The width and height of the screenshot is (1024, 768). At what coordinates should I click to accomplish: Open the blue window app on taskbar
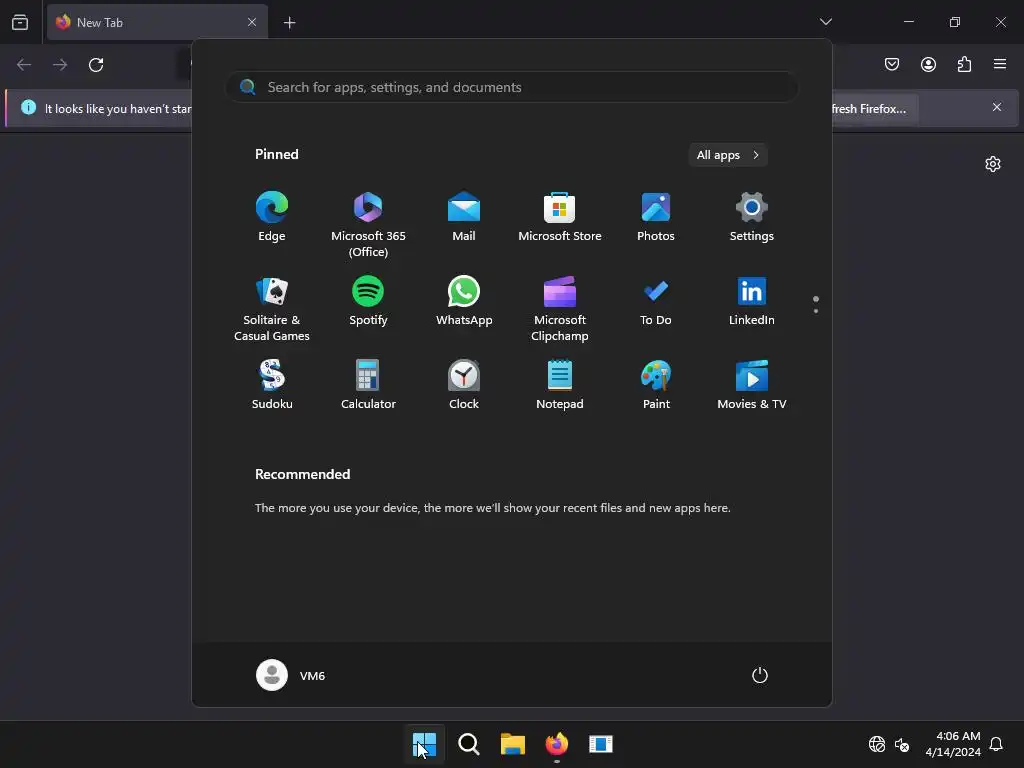click(x=601, y=744)
